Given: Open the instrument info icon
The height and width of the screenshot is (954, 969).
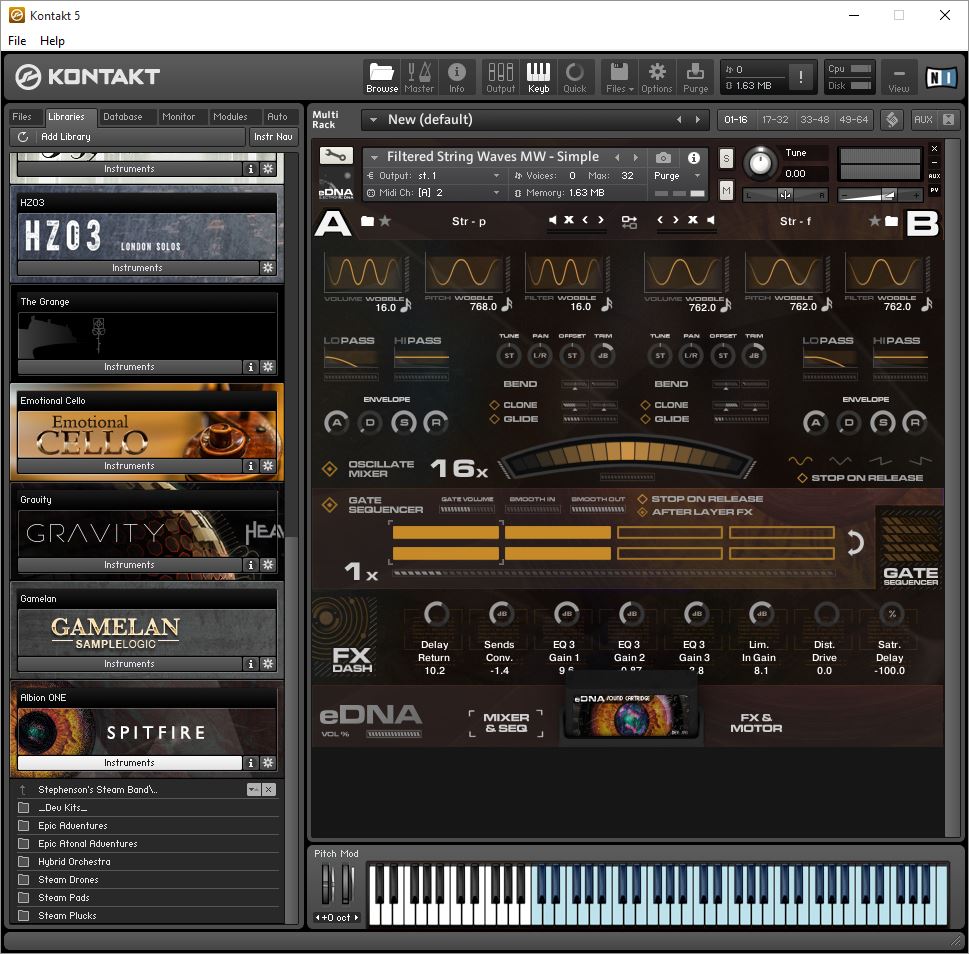Looking at the screenshot, I should coord(694,158).
